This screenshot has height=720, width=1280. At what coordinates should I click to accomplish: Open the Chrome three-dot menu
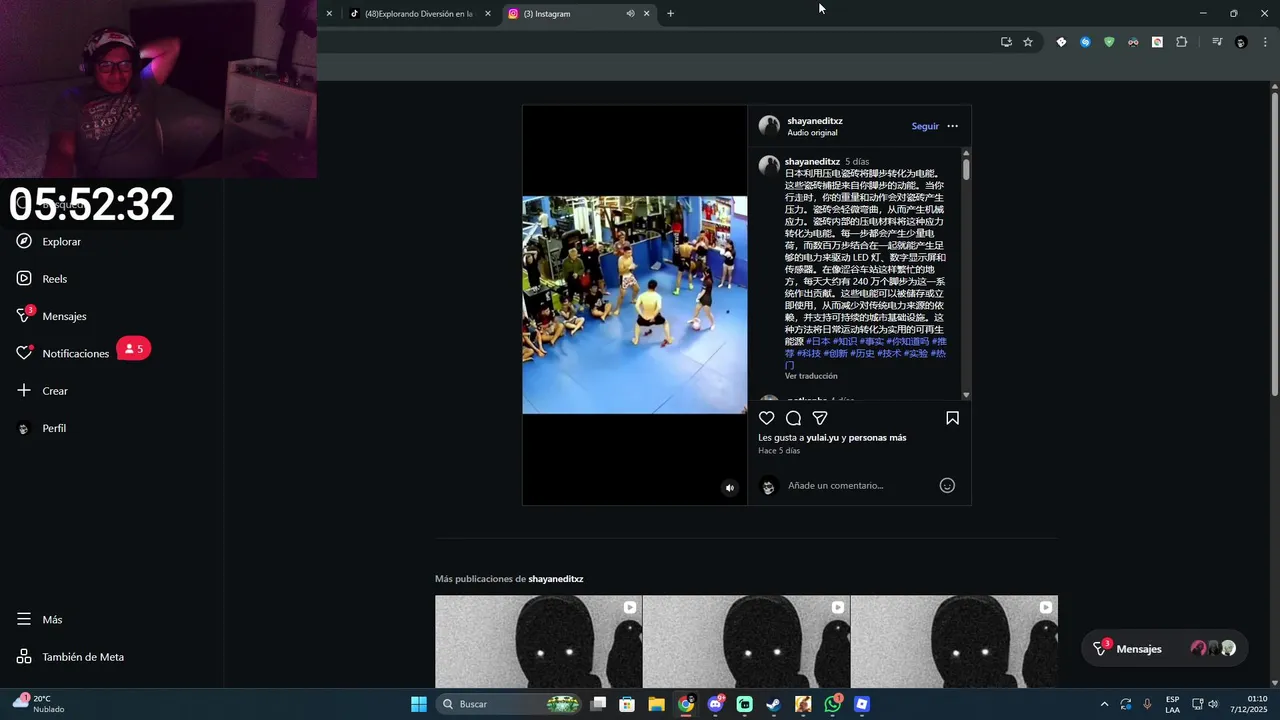click(x=1266, y=42)
